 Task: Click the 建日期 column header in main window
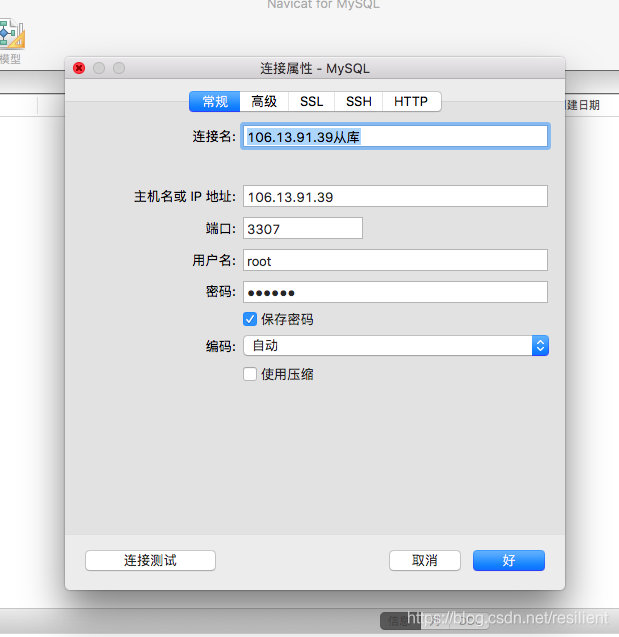click(583, 106)
